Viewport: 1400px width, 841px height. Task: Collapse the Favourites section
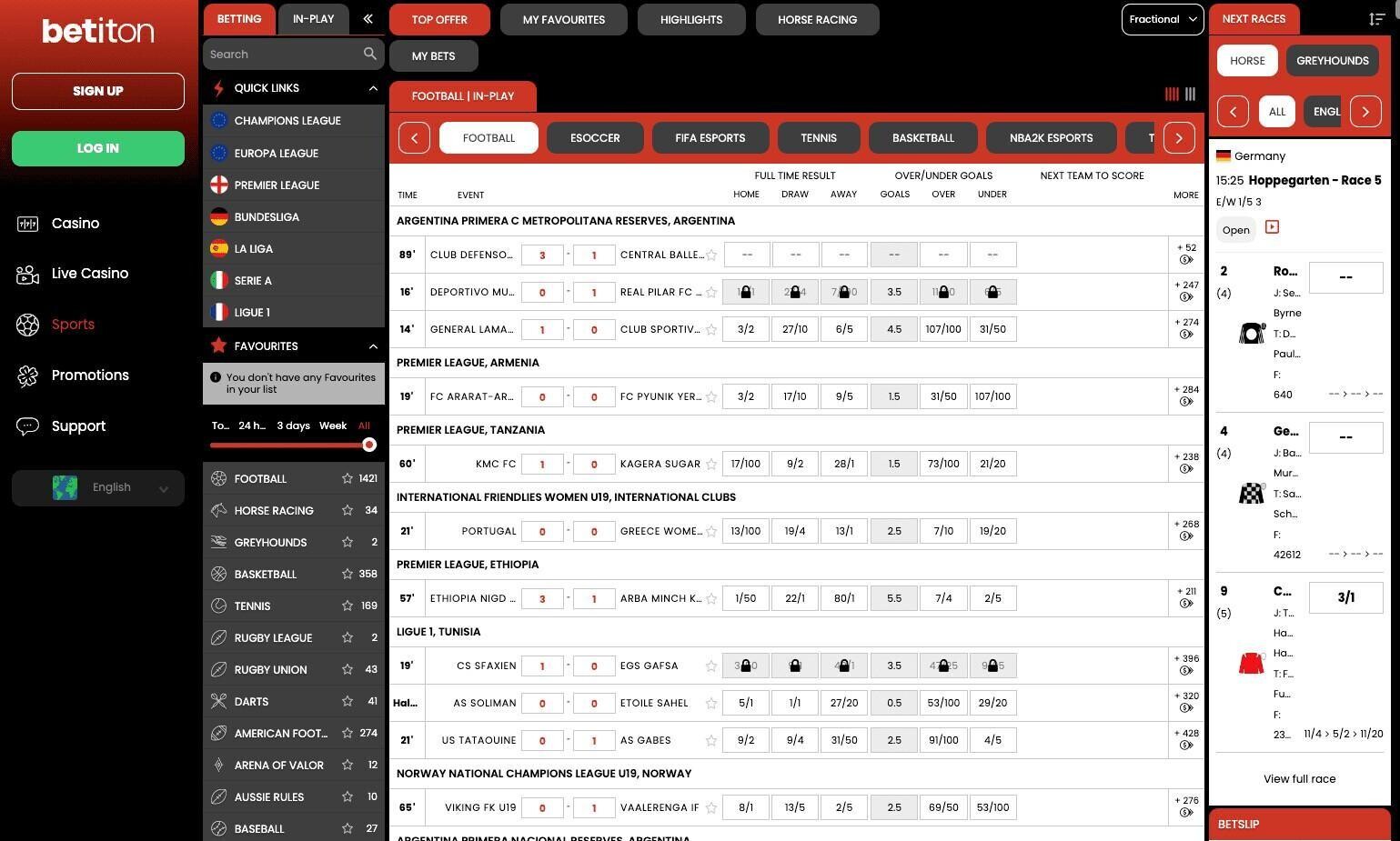373,346
